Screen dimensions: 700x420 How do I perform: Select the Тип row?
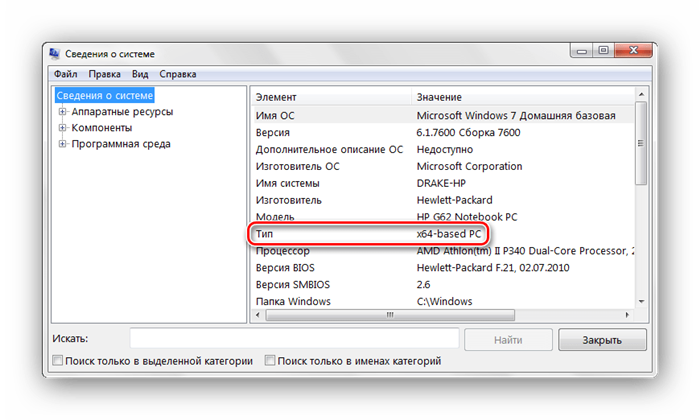pos(443,234)
